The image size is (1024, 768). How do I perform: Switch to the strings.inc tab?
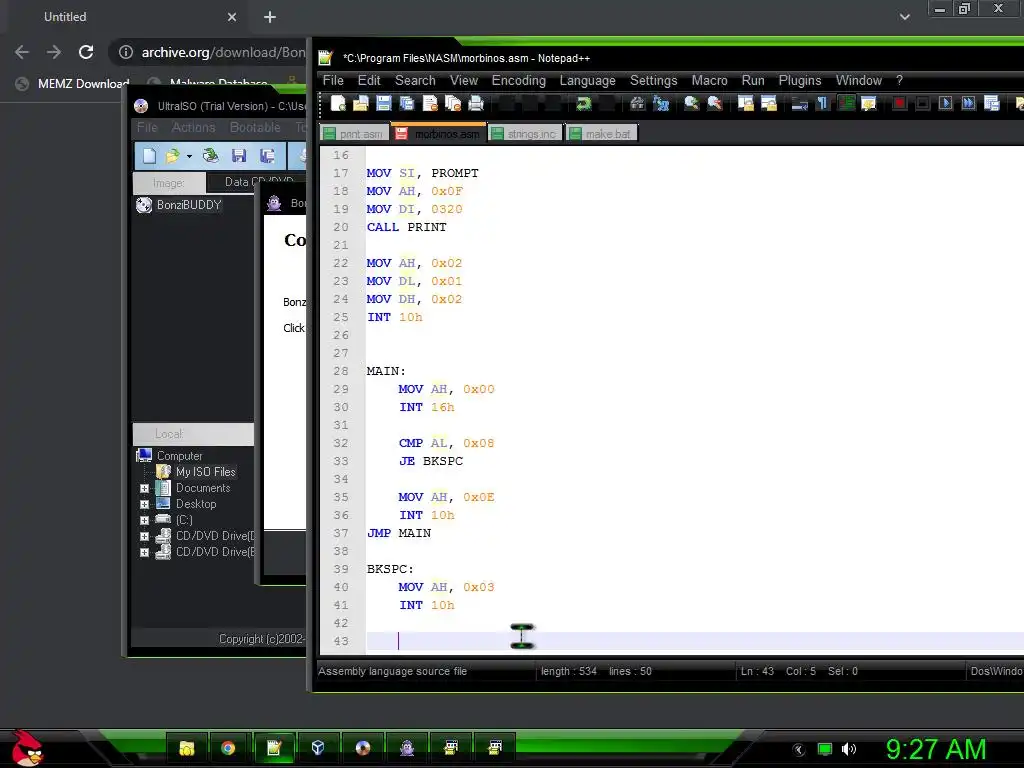pyautogui.click(x=524, y=134)
